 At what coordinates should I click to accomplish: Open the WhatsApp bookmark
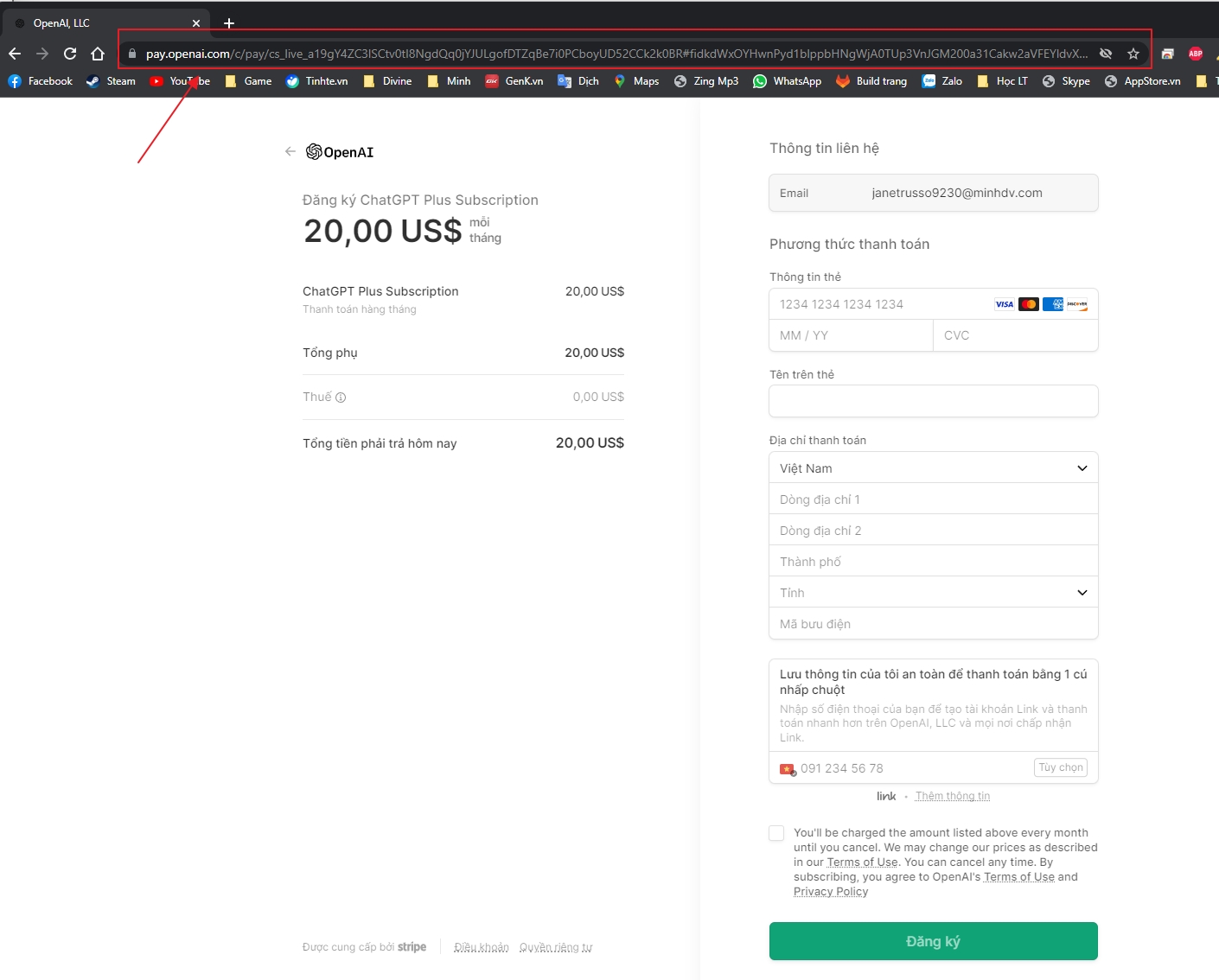pos(787,81)
